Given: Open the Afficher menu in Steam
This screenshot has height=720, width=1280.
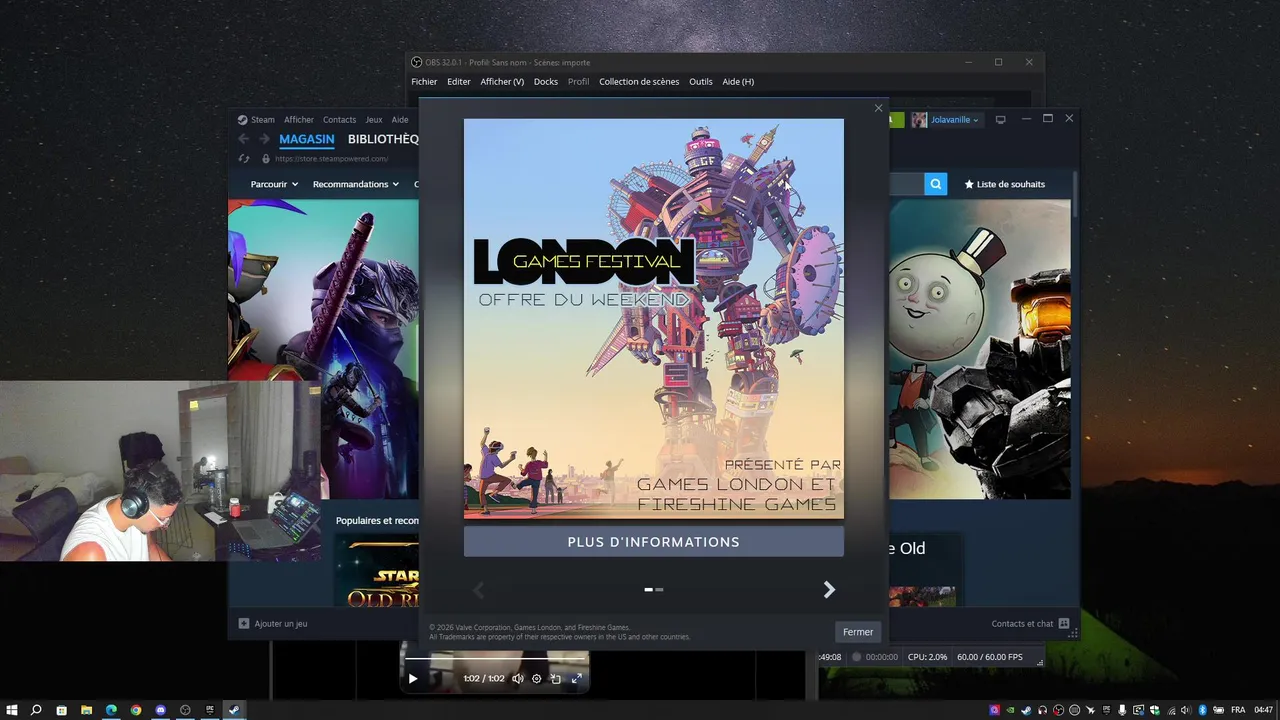Looking at the screenshot, I should [298, 120].
